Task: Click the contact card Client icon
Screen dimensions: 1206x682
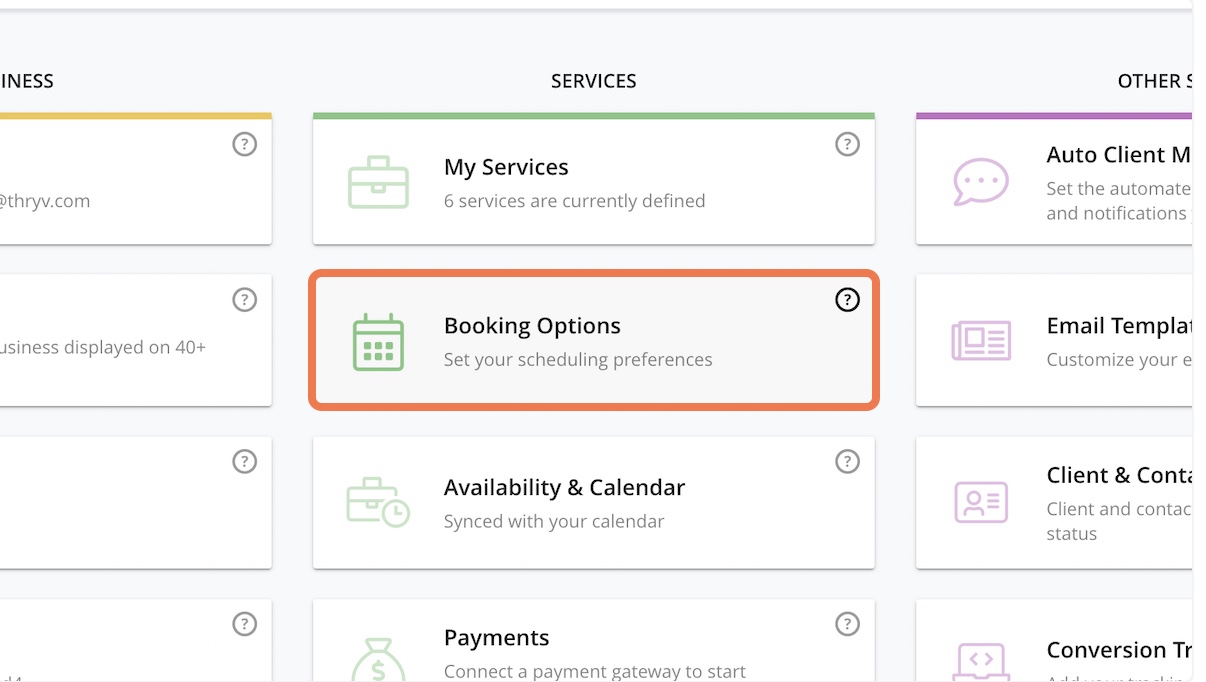Action: pyautogui.click(x=981, y=502)
